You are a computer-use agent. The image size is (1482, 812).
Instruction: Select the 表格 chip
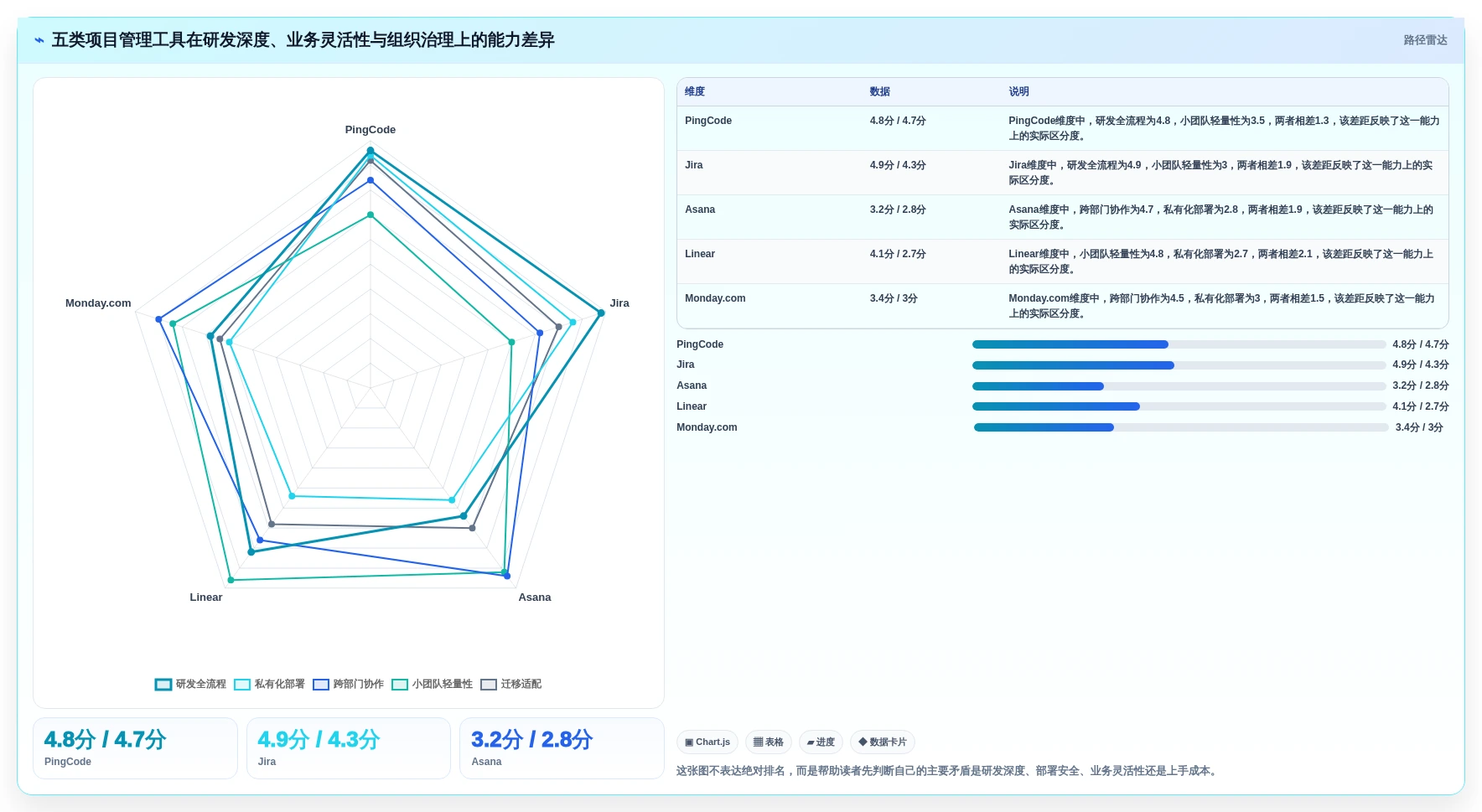(x=769, y=742)
